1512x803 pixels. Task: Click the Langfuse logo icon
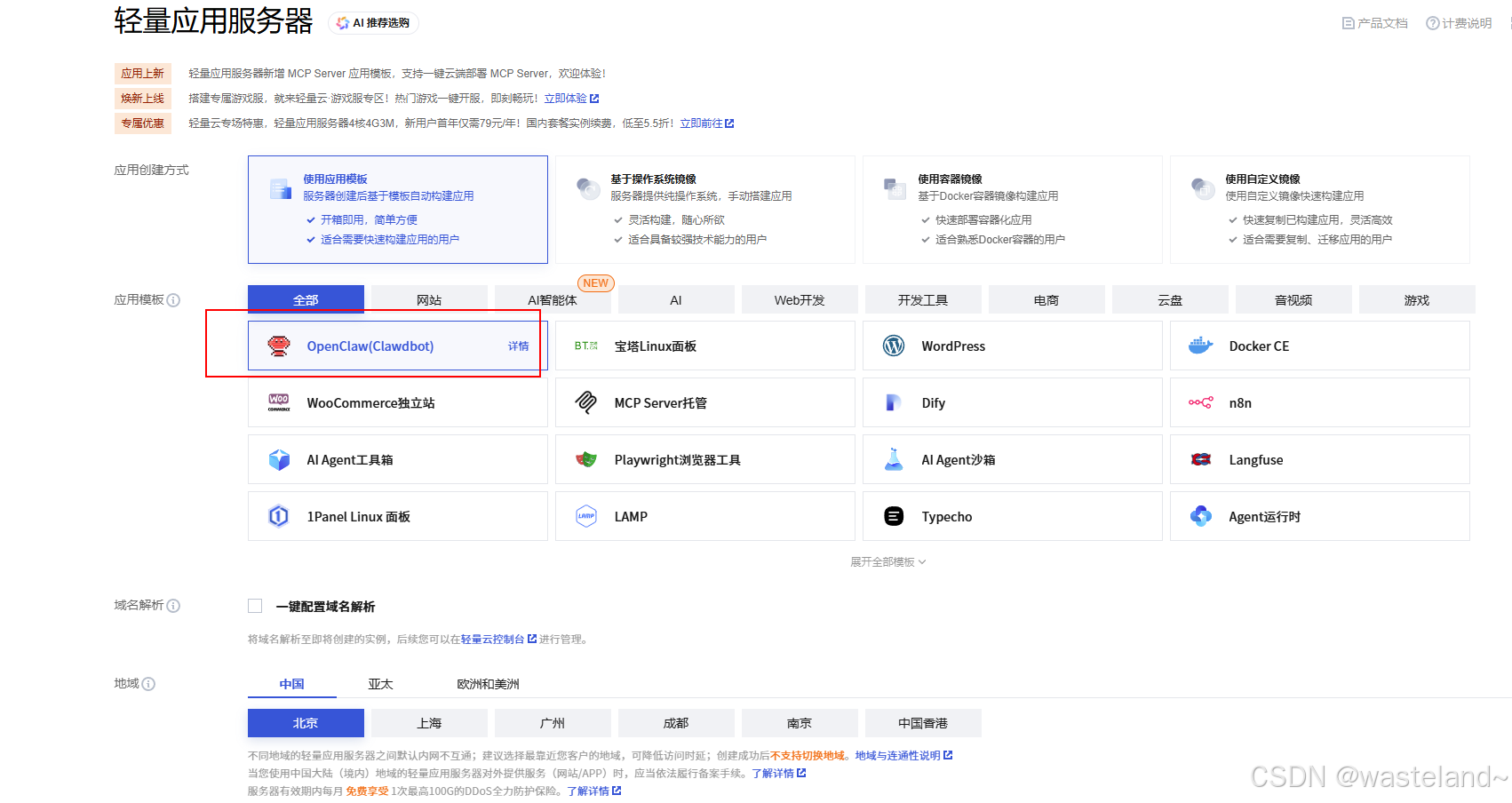(x=1201, y=459)
